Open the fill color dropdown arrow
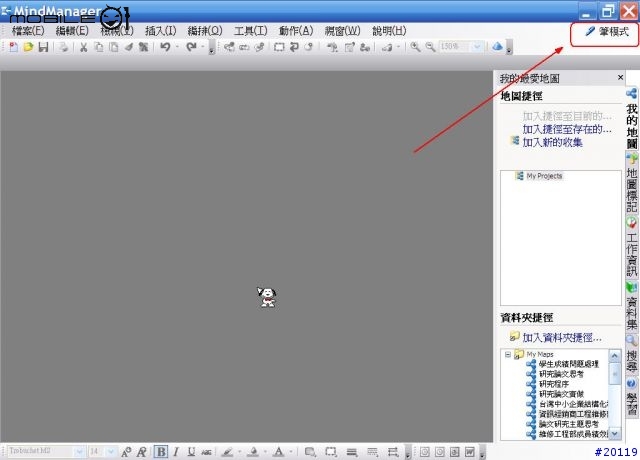The width and height of the screenshot is (640, 460). click(265, 452)
